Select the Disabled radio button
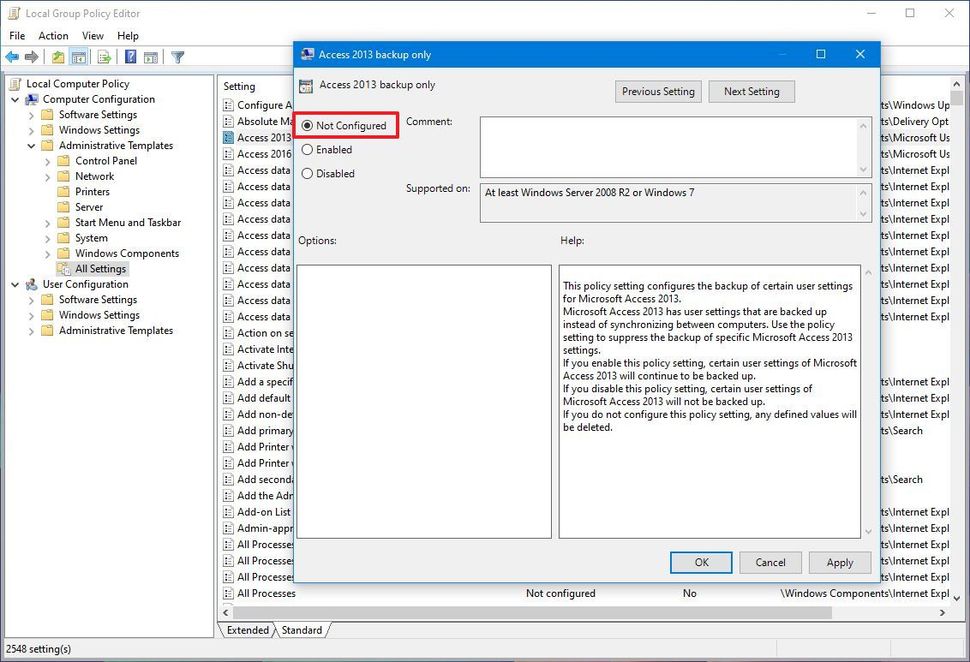The width and height of the screenshot is (970, 662). click(308, 173)
